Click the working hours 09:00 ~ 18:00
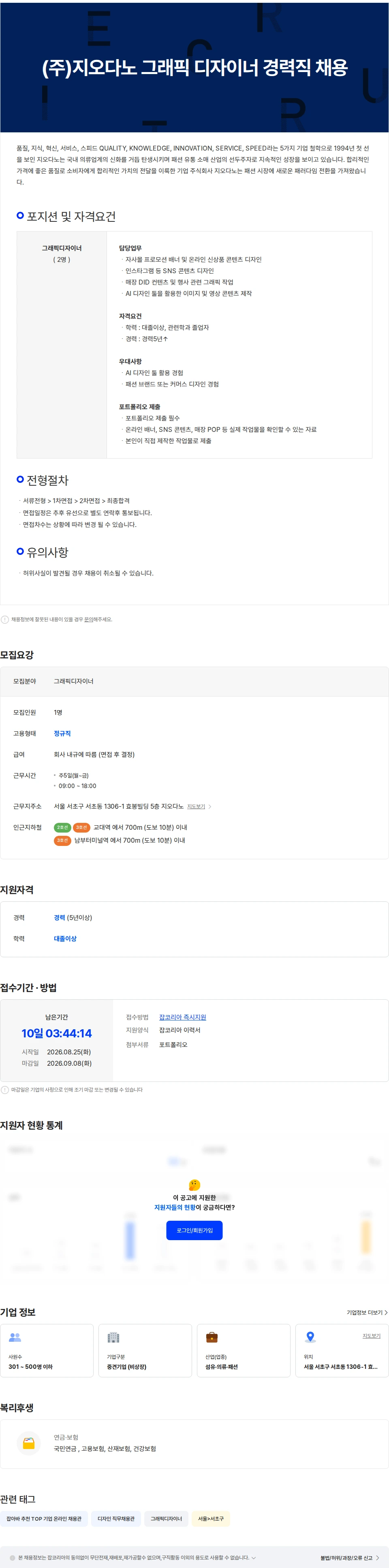The width and height of the screenshot is (389, 1568). pos(77,786)
